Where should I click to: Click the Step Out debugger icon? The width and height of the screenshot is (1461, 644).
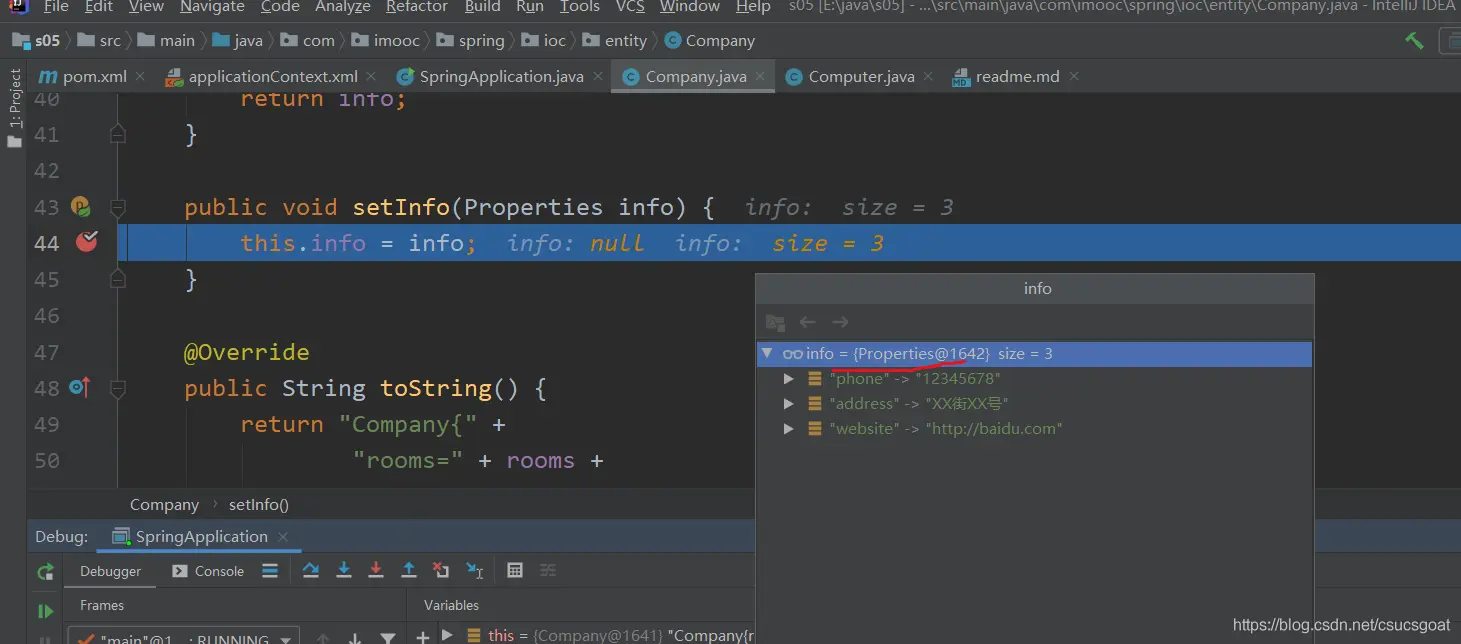click(409, 570)
